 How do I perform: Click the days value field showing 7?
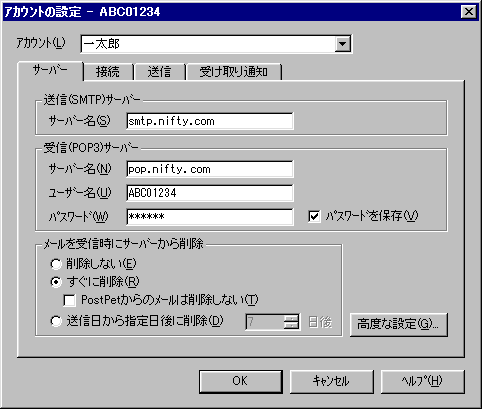click(x=265, y=322)
